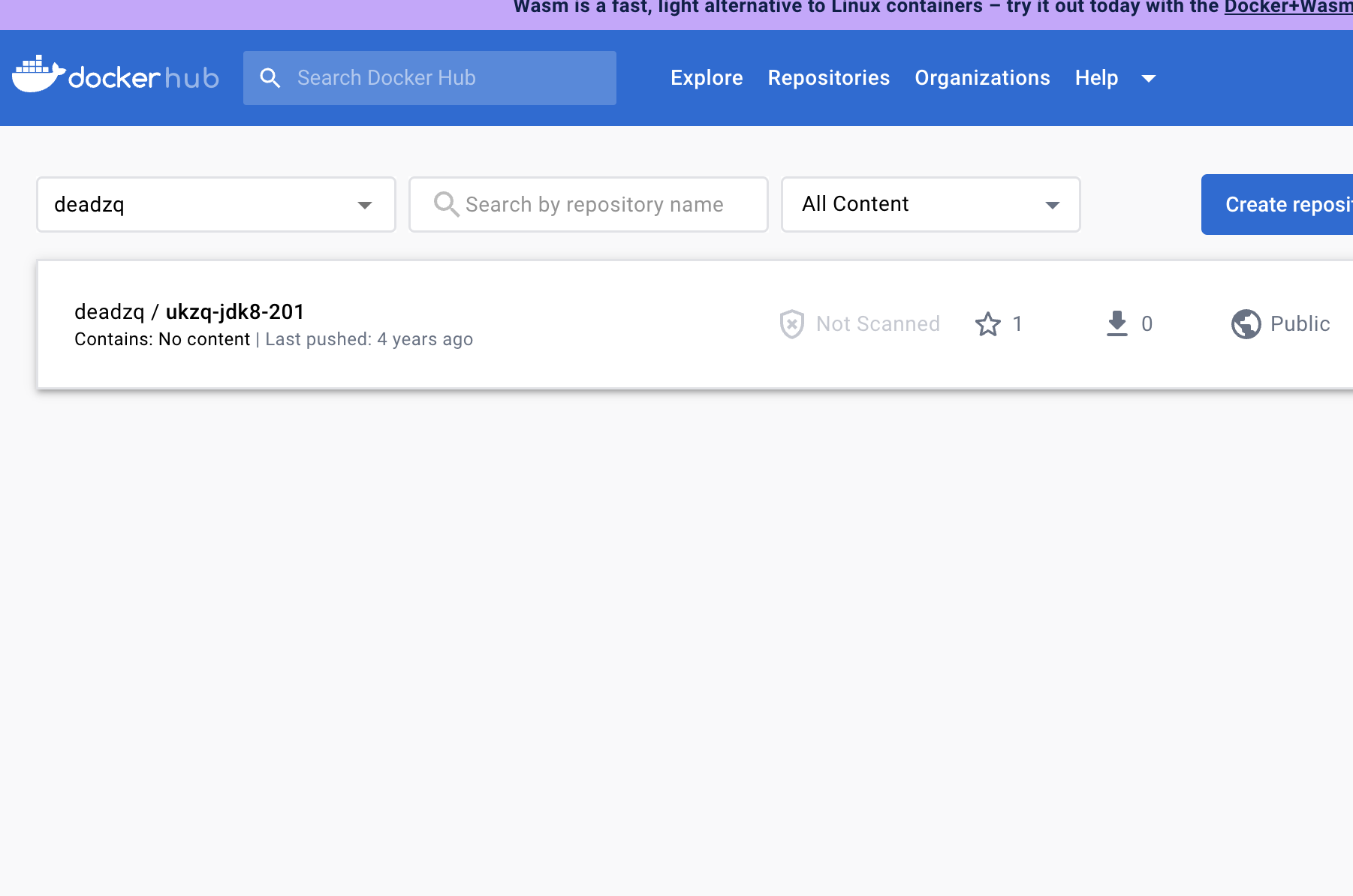
Task: Click the Not Scanned shield icon
Action: tap(791, 324)
